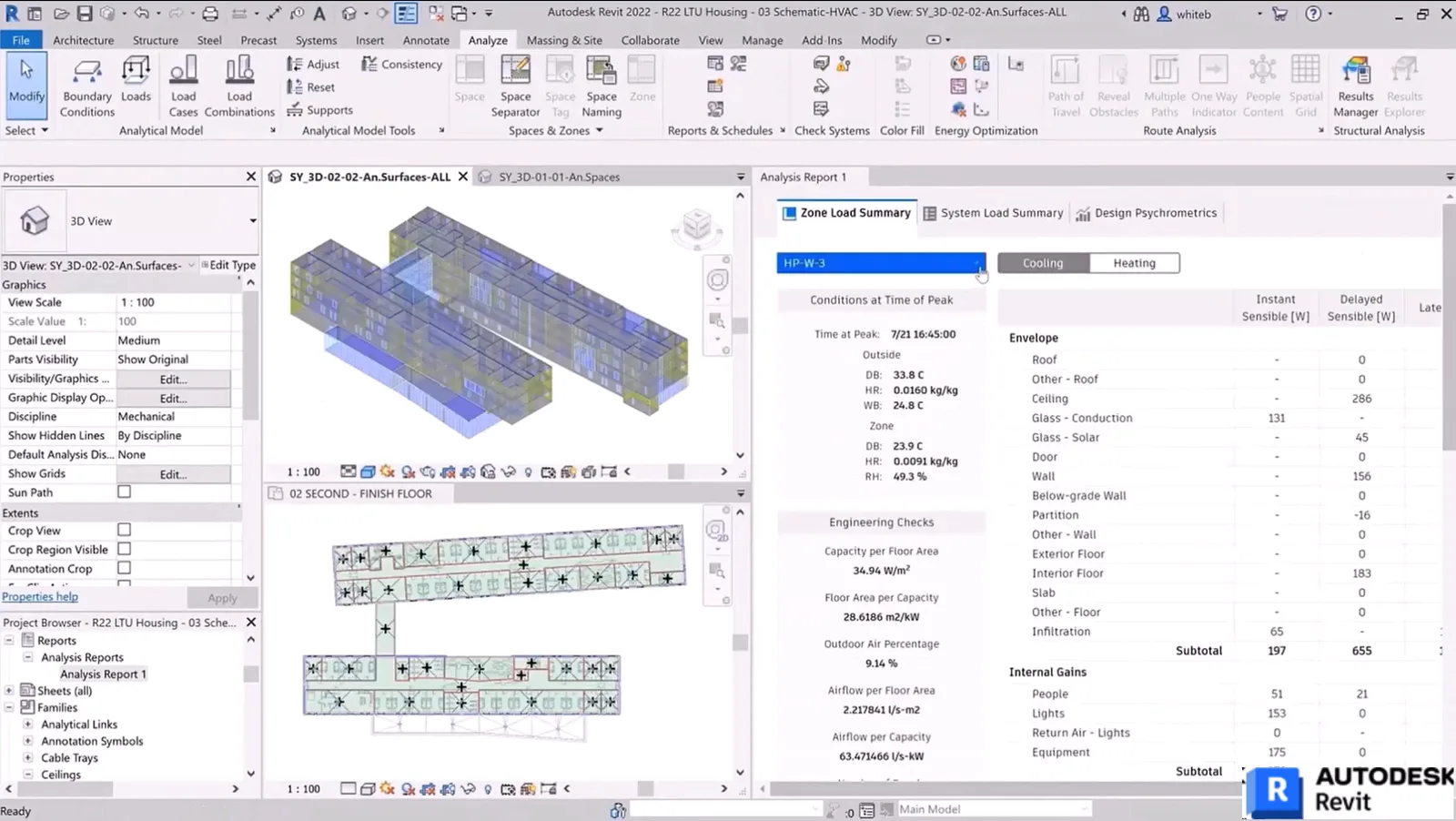Expand the Select panel dropdown
1456x821 pixels.
26,130
